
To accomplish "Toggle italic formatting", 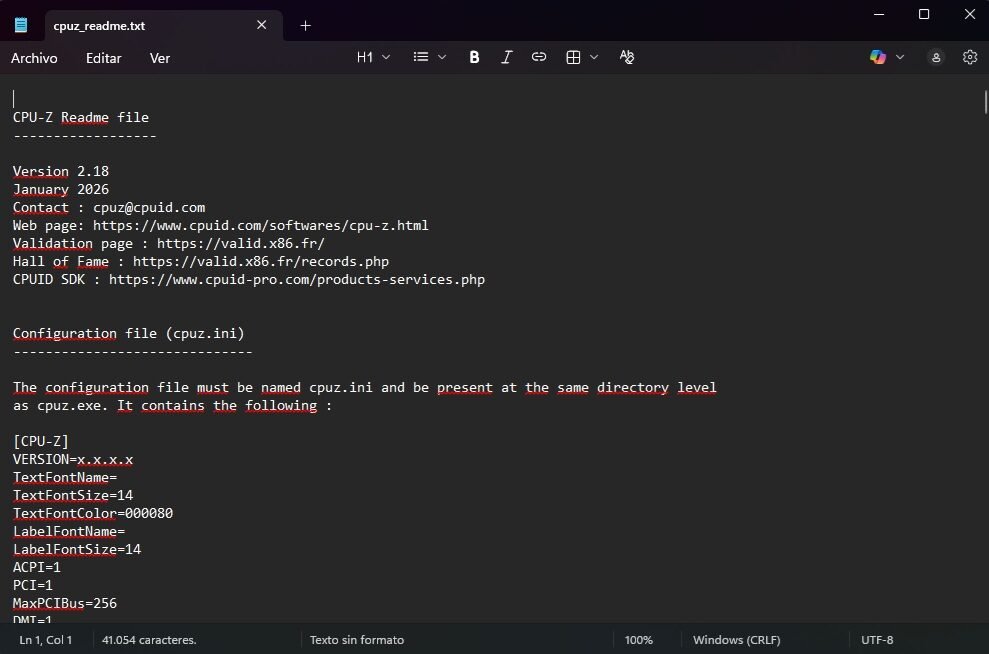I will point(506,58).
